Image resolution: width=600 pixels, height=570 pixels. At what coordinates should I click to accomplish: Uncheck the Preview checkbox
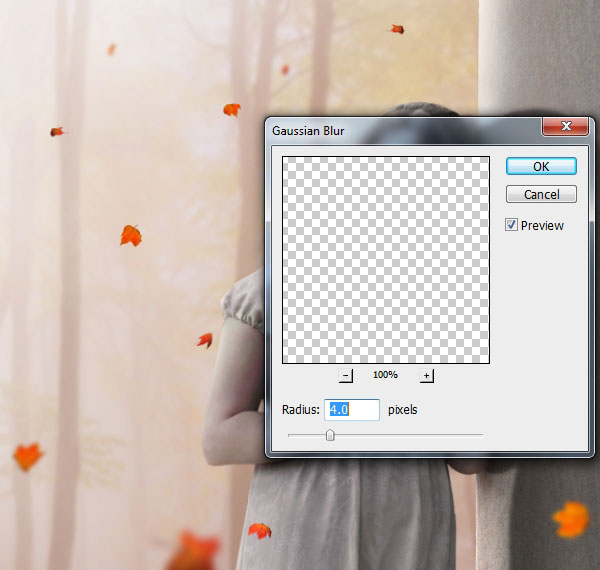[x=511, y=225]
